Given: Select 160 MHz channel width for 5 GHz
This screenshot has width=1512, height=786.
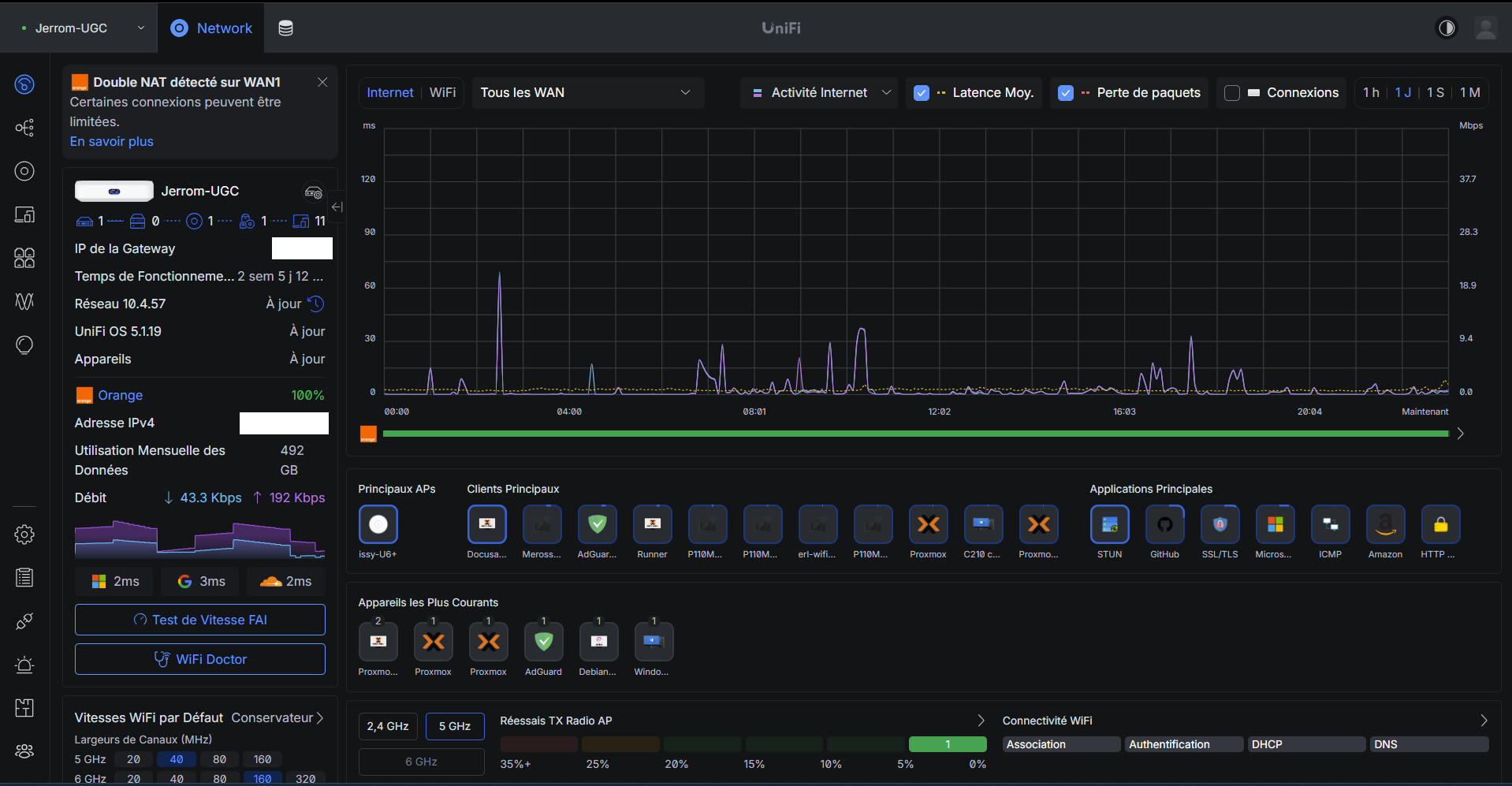Looking at the screenshot, I should 263,759.
